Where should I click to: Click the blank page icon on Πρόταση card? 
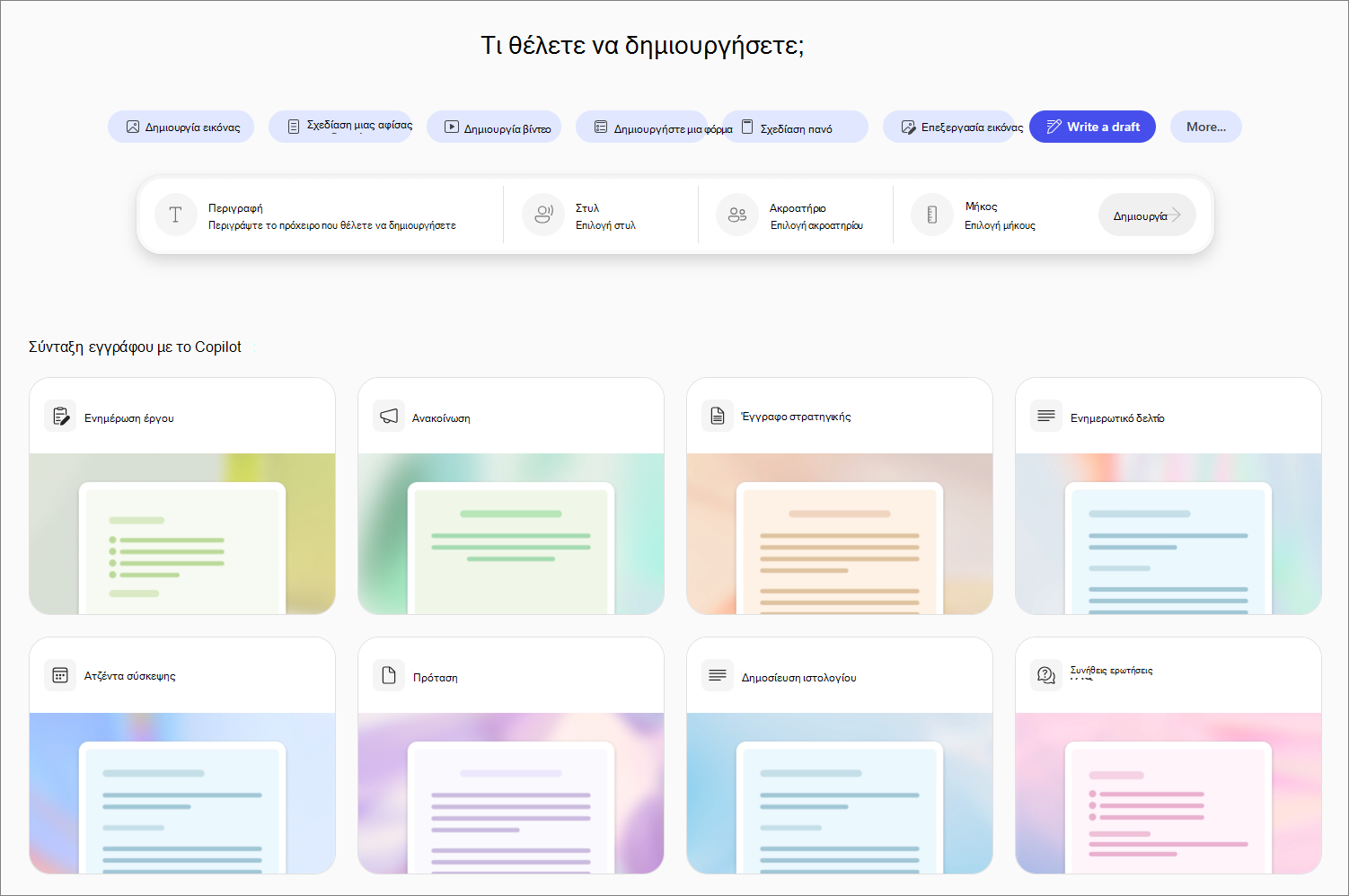tap(389, 675)
